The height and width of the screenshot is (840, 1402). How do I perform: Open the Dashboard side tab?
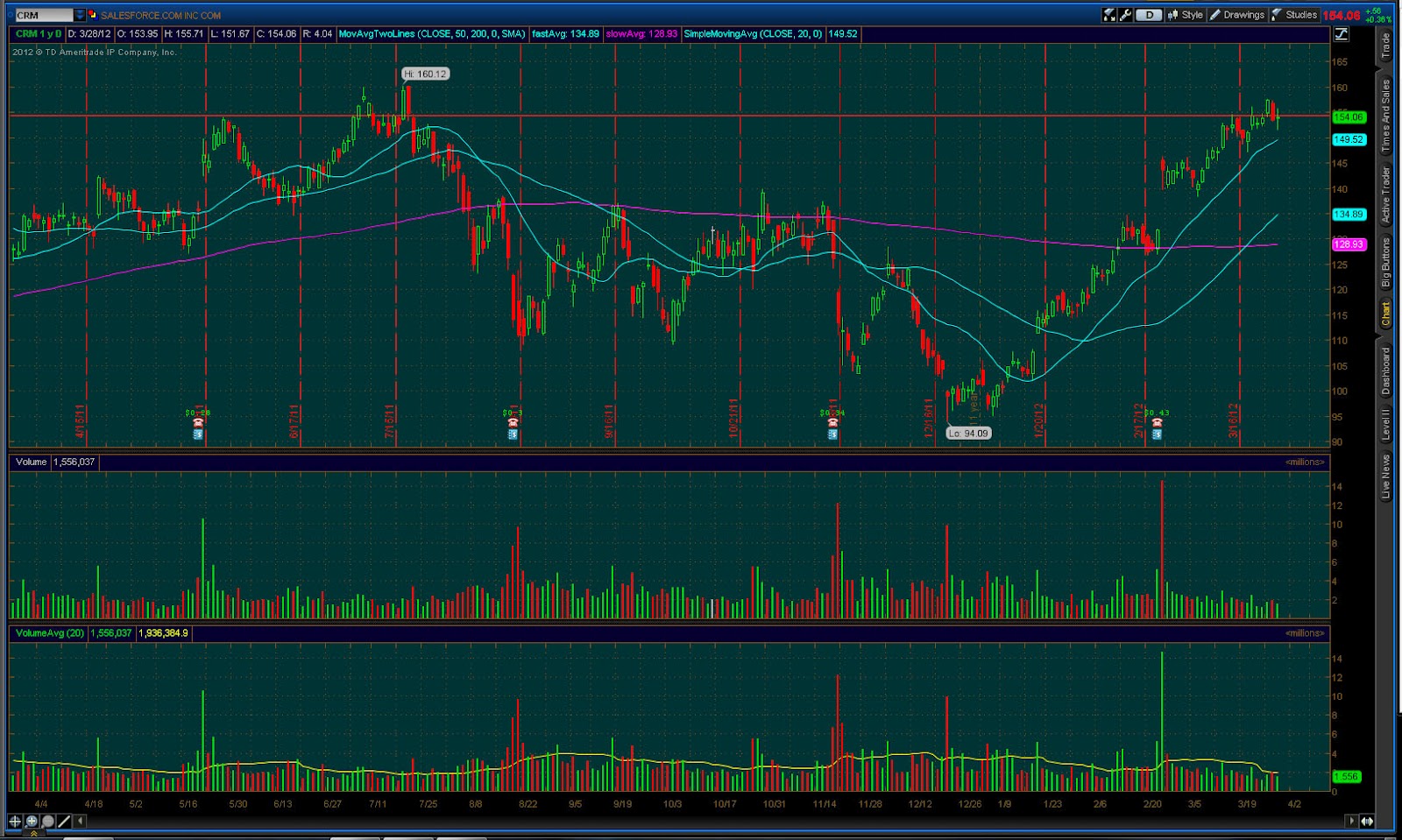click(1385, 371)
